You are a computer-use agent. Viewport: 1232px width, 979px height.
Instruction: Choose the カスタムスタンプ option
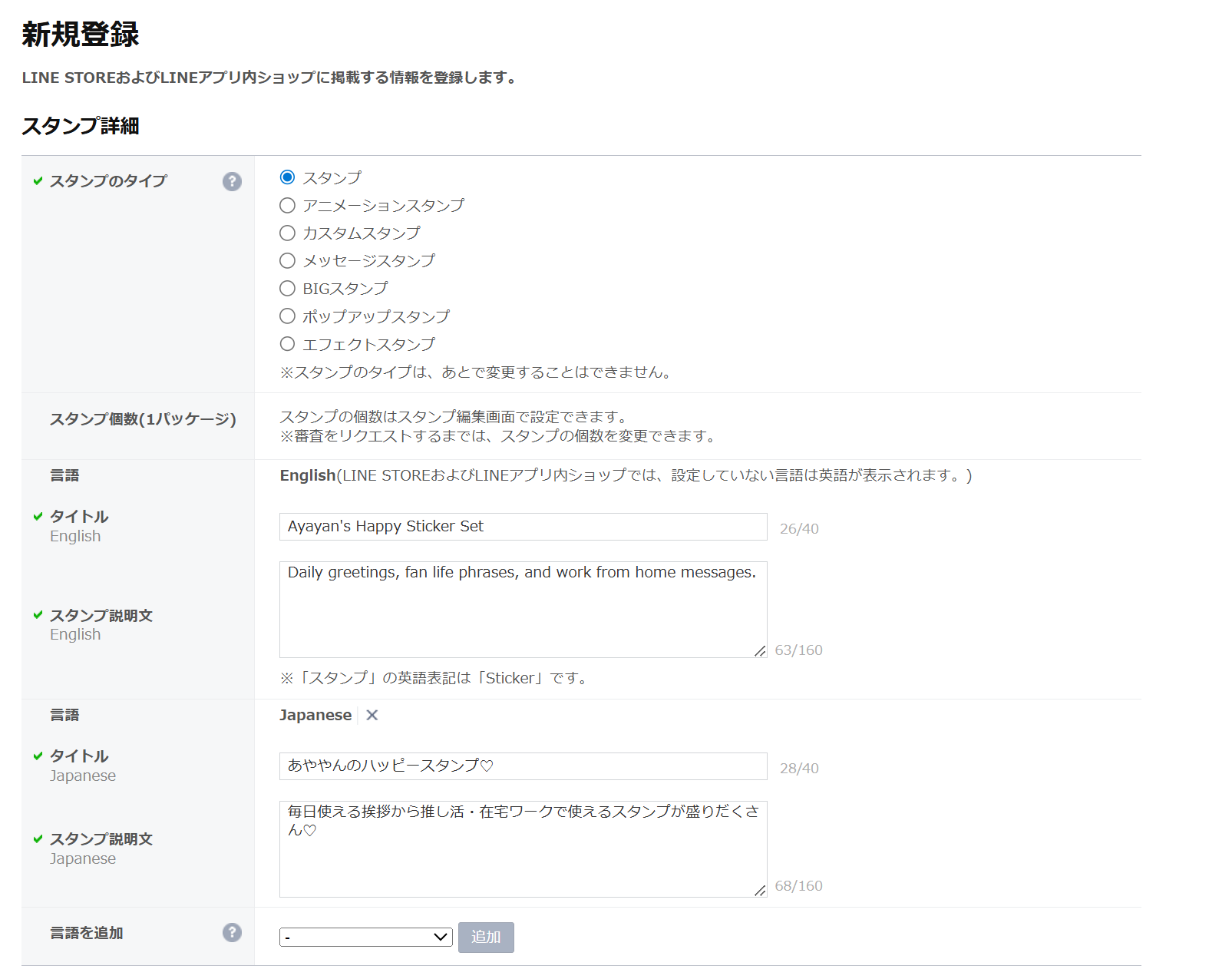[287, 233]
